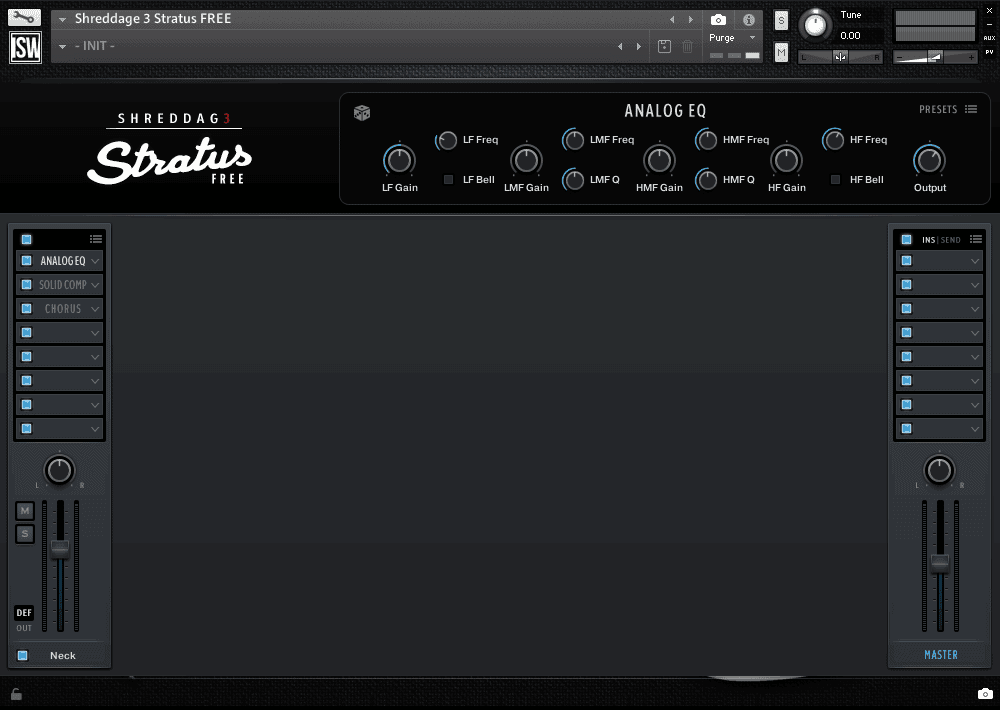Click the save preset disk icon next to INIT
The width and height of the screenshot is (1000, 710).
tap(662, 46)
